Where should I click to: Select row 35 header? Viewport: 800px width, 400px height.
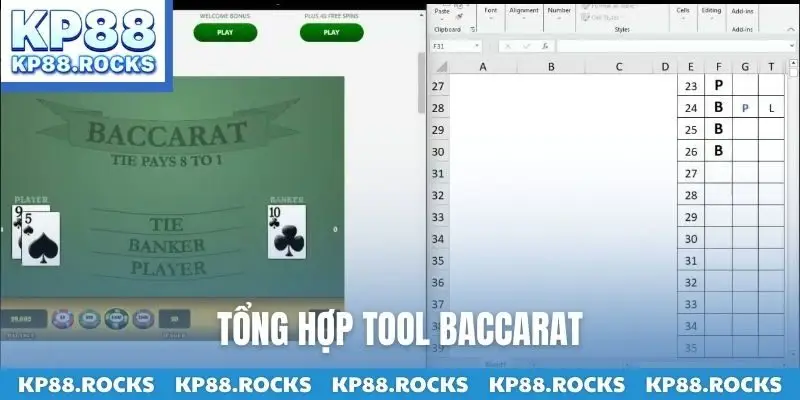(x=438, y=261)
